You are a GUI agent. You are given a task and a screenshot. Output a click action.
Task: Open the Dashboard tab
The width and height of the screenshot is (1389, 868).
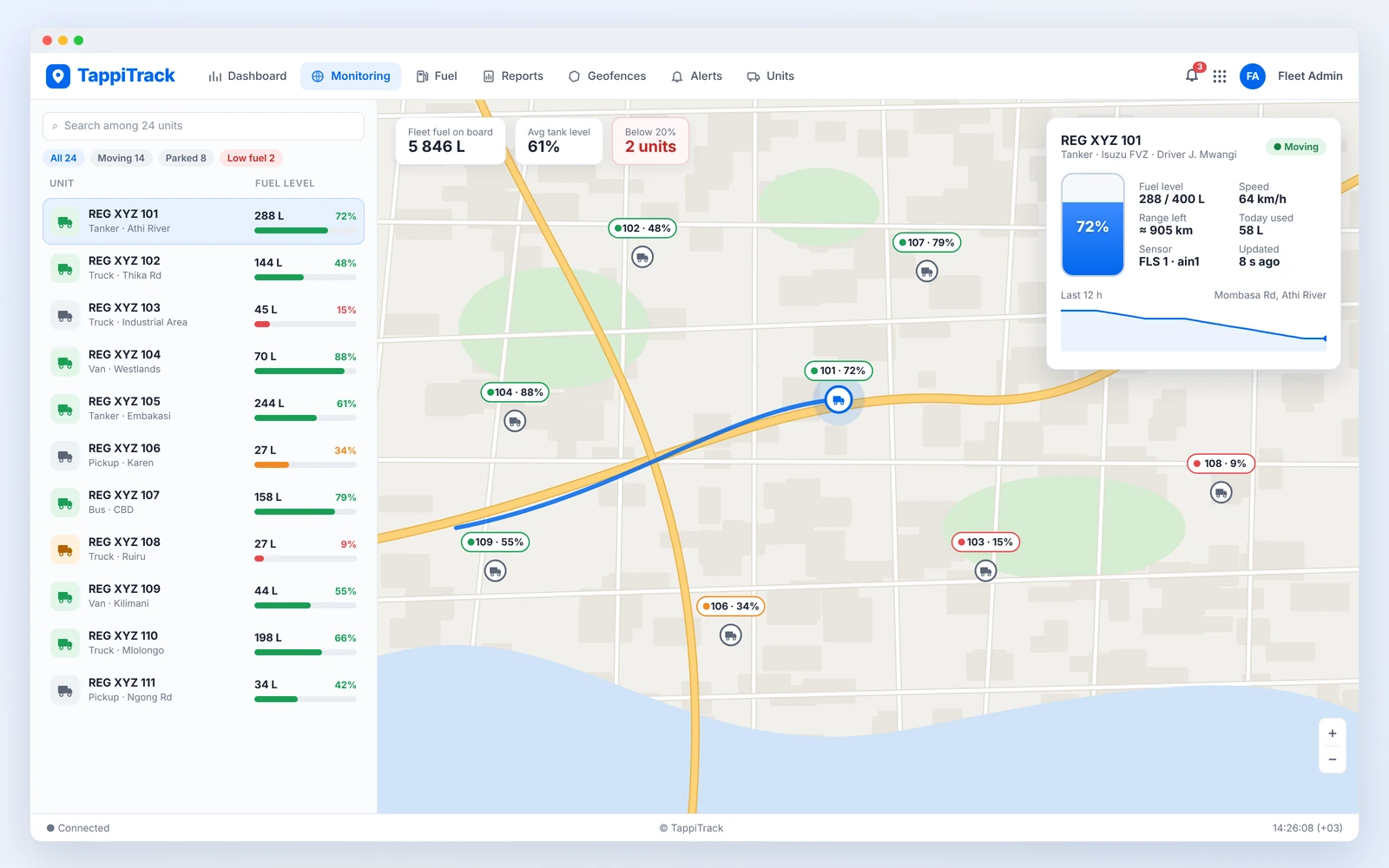click(247, 76)
